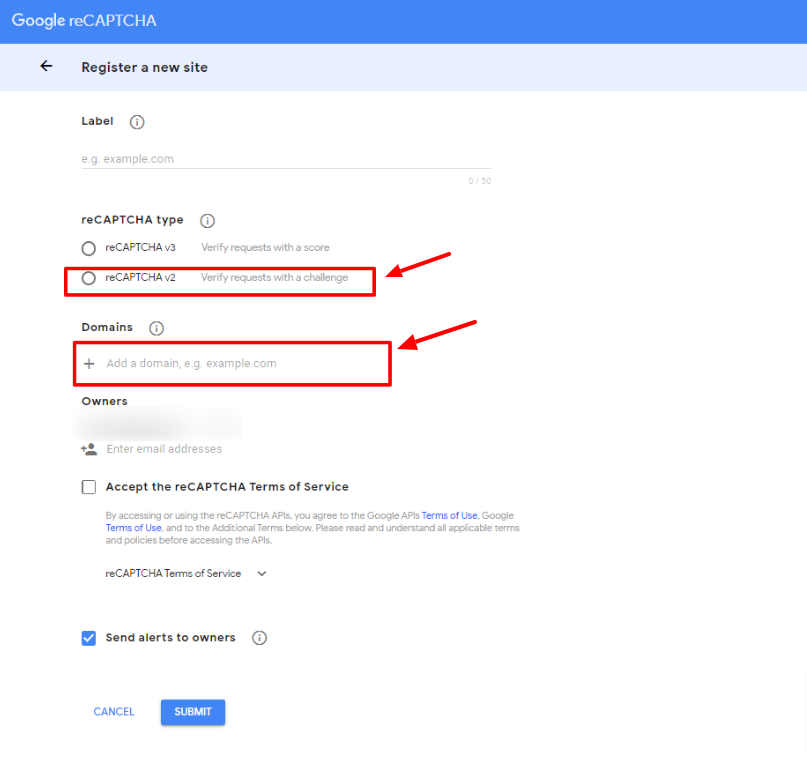This screenshot has width=807, height=776.
Task: Click the 'Verify requests with a score' text
Action: pos(265,248)
